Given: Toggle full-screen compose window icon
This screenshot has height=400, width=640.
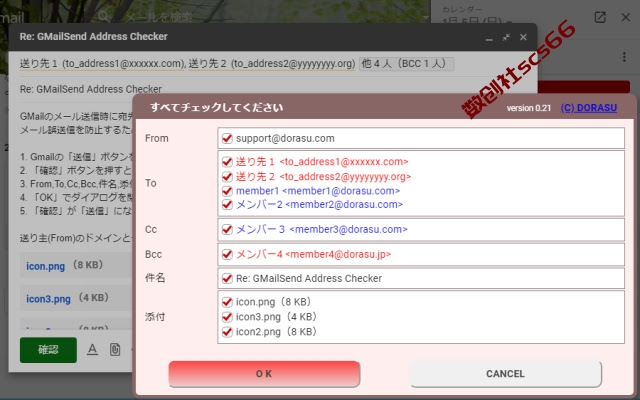Looking at the screenshot, I should point(506,37).
